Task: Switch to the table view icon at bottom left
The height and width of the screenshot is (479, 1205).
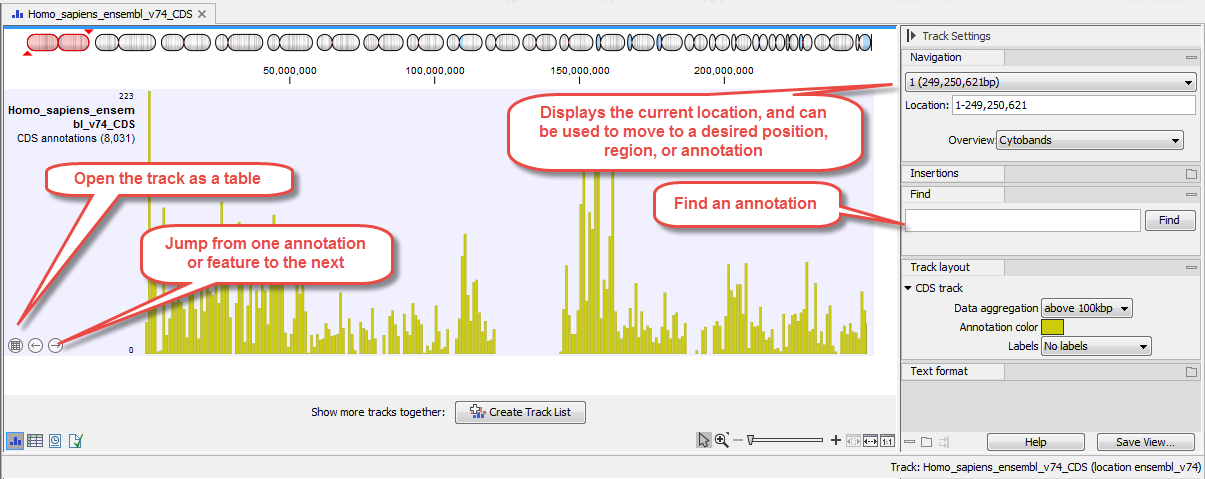Action: click(x=35, y=440)
